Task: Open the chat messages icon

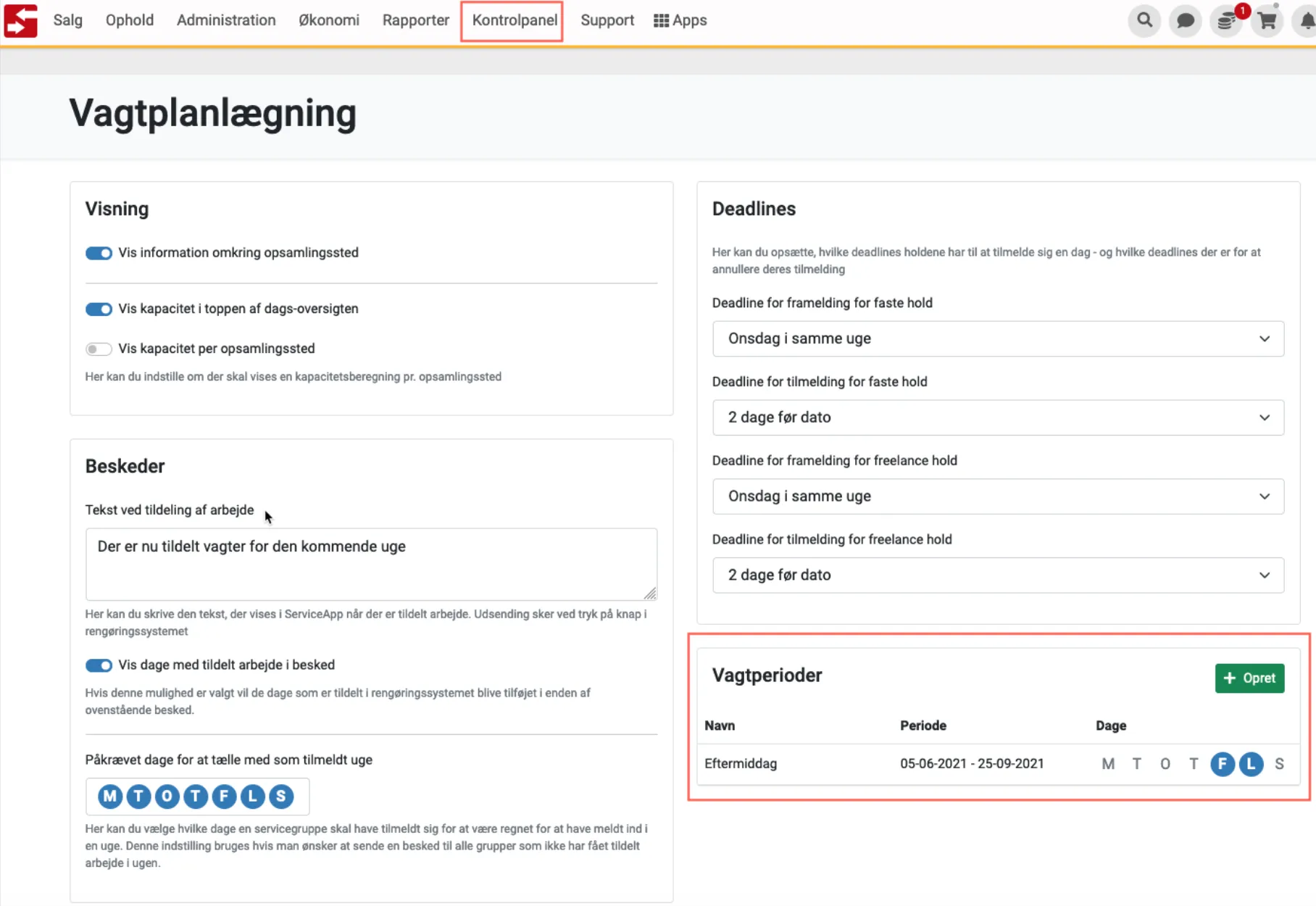Action: [x=1186, y=20]
